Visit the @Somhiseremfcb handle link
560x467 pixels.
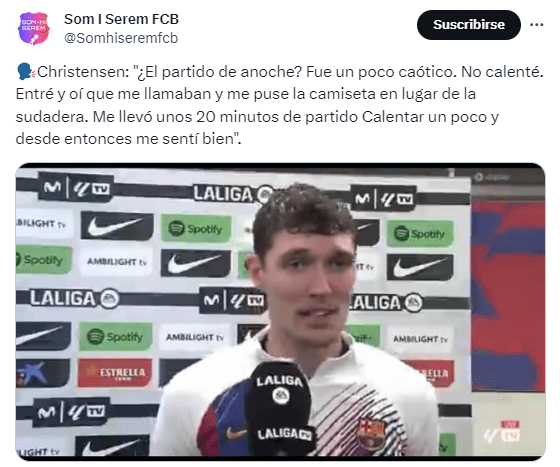pyautogui.click(x=121, y=38)
